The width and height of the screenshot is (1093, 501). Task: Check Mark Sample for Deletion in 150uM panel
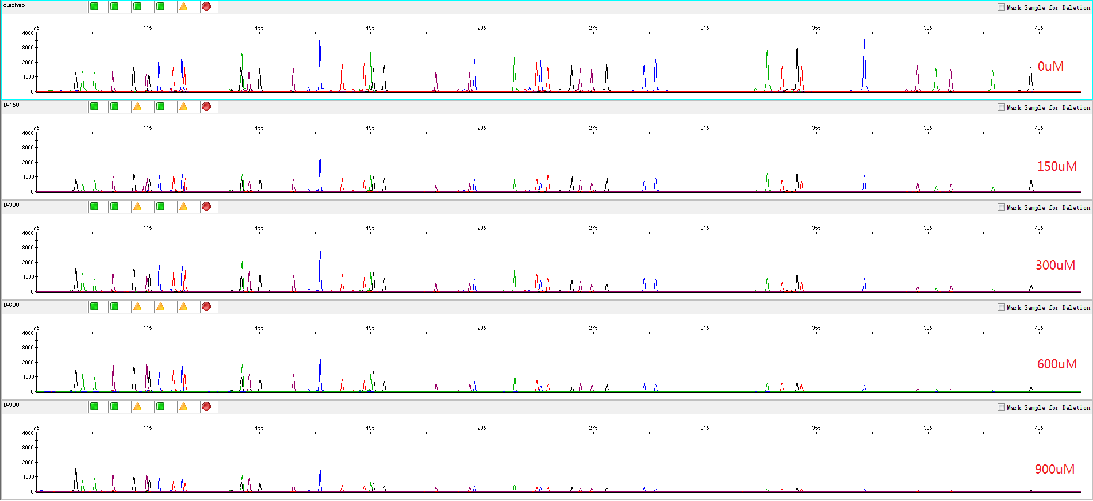1001,107
